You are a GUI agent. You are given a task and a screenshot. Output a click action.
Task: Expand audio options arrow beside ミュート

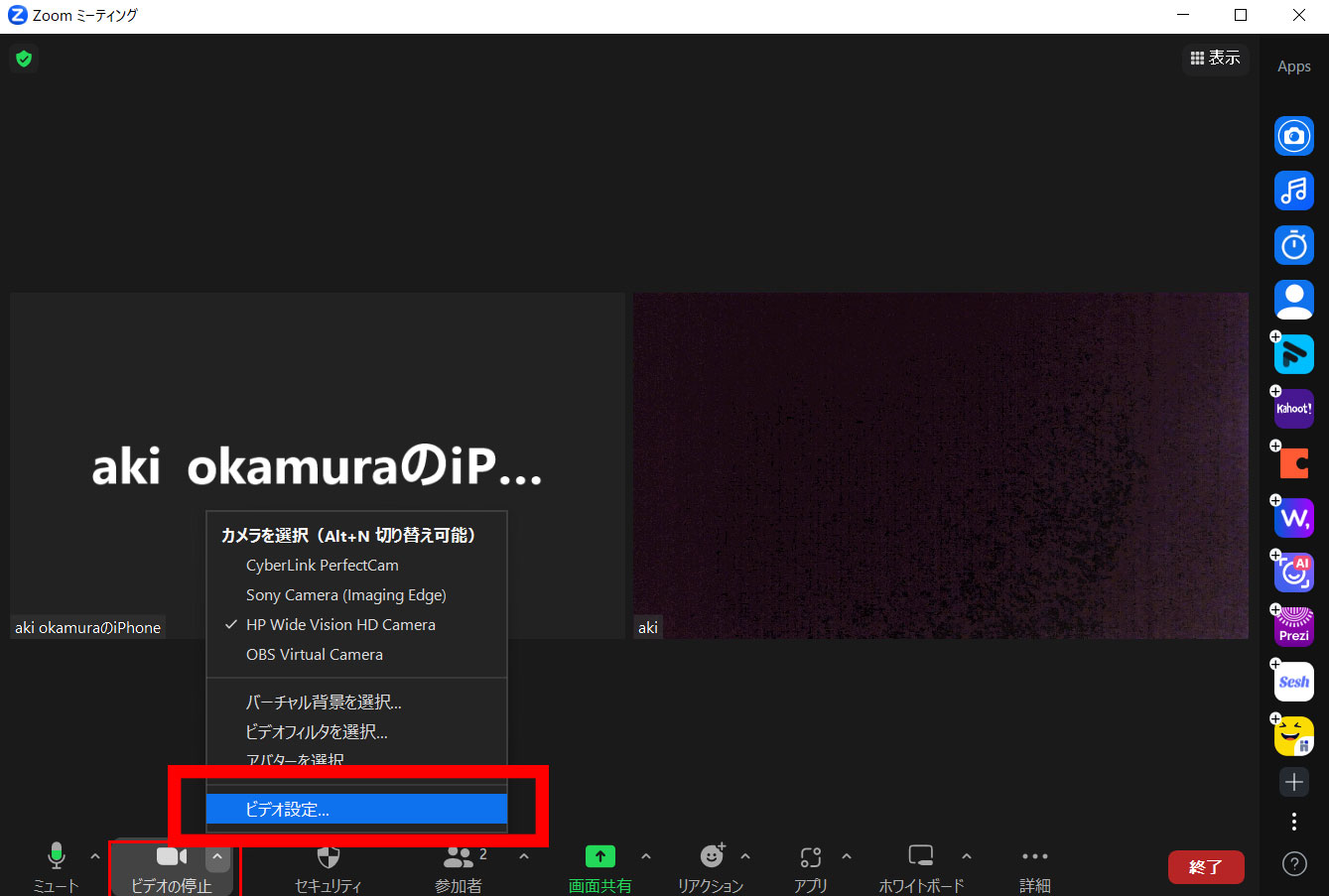(95, 856)
